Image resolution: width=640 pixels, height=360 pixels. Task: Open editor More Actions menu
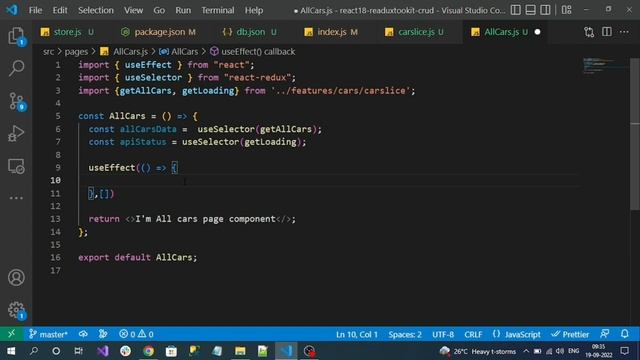pos(624,32)
